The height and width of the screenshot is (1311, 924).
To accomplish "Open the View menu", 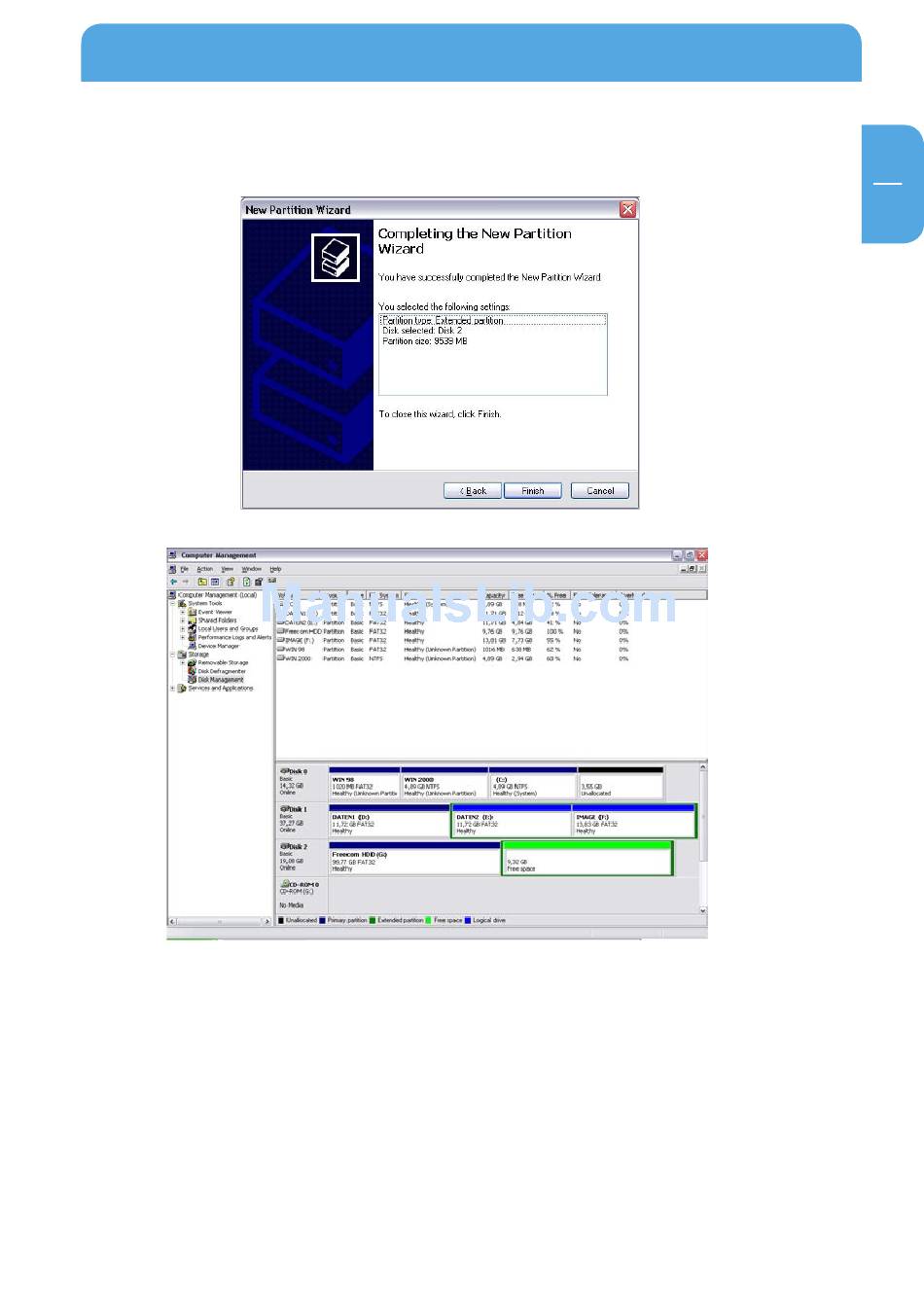I will [x=227, y=569].
